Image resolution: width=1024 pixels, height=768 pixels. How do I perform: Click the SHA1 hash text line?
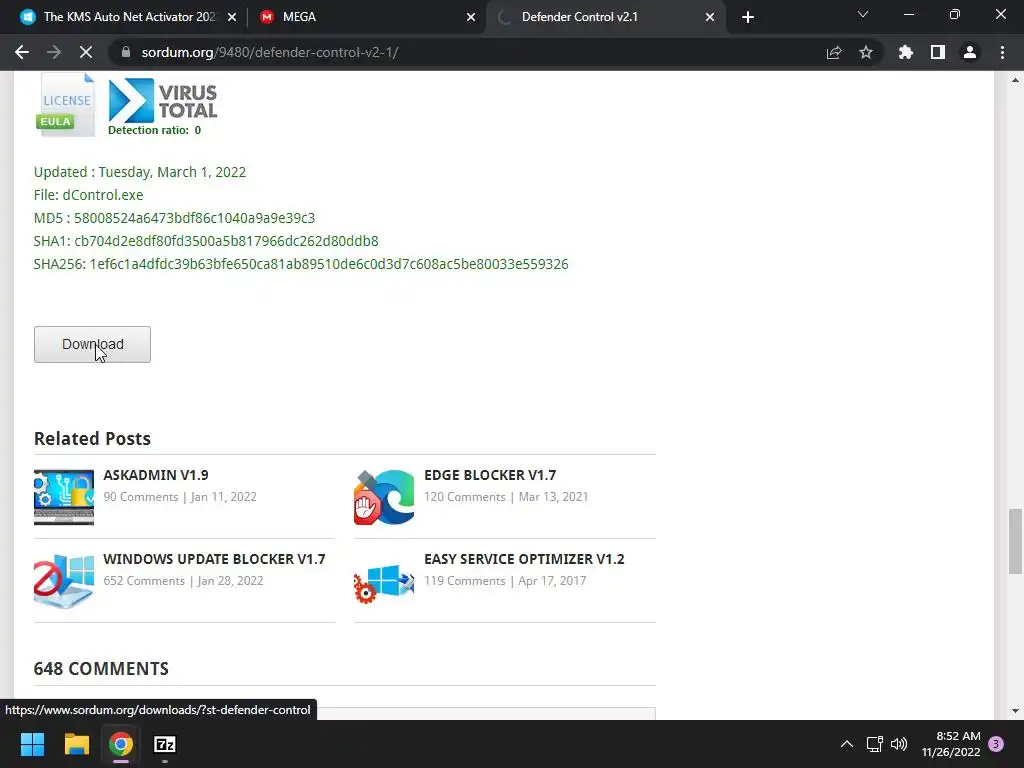pos(206,241)
